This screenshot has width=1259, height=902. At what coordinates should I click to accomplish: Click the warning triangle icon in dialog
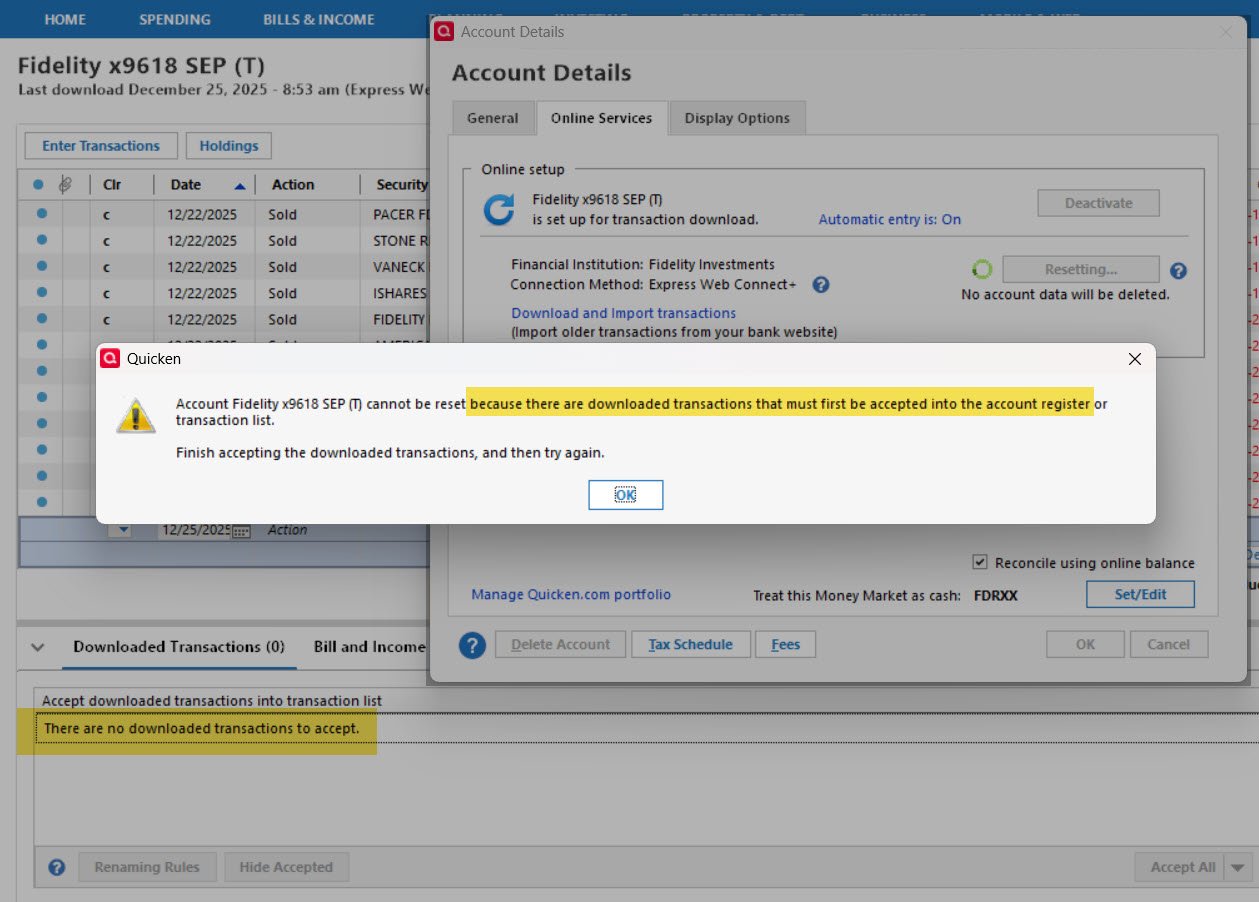(x=136, y=414)
